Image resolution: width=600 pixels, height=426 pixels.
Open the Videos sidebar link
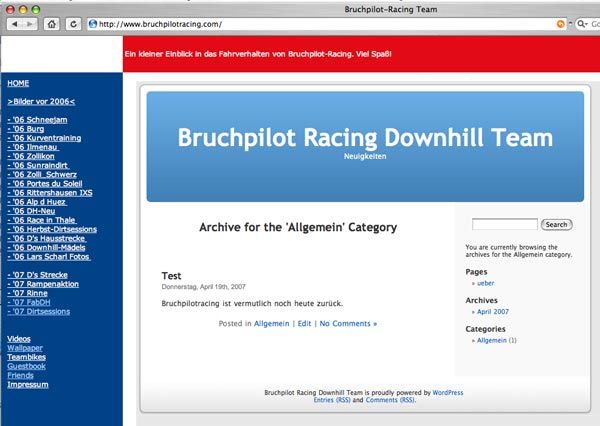[19, 339]
